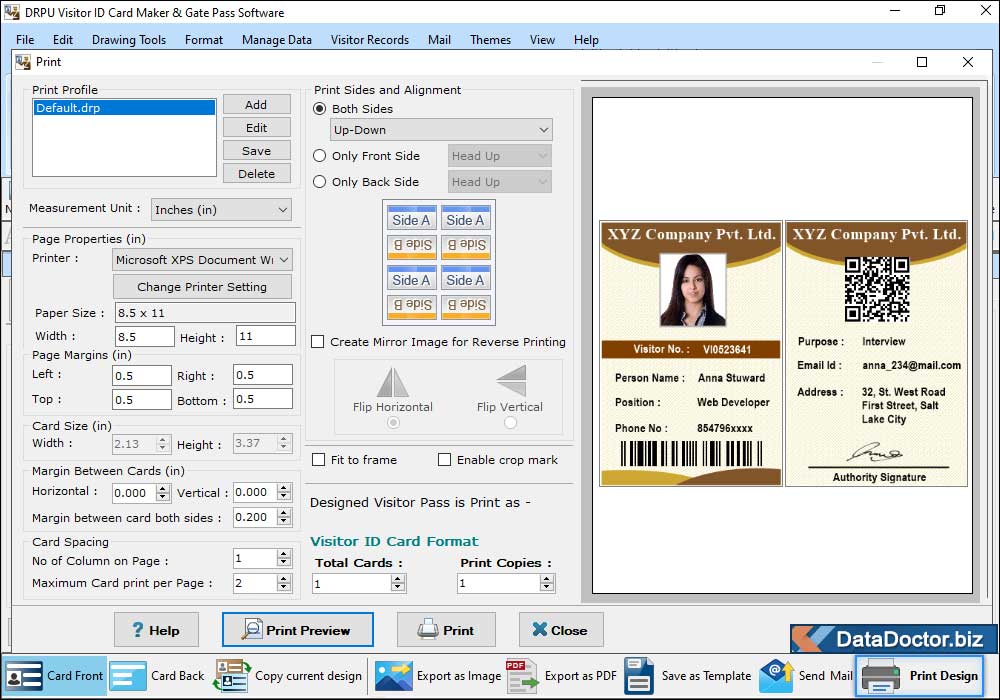Viewport: 1000px width, 700px height.
Task: Open Visitor Records menu
Action: click(370, 40)
